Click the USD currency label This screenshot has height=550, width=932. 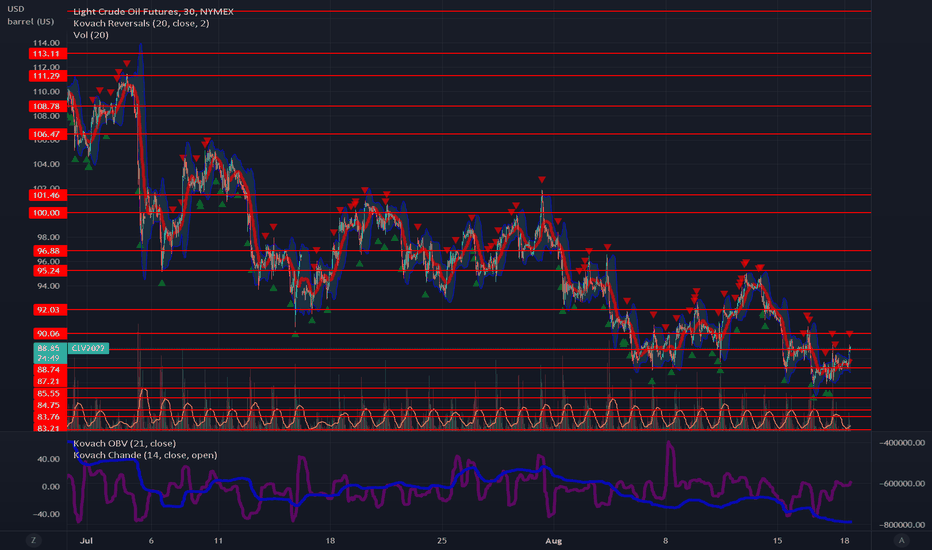pyautogui.click(x=15, y=9)
